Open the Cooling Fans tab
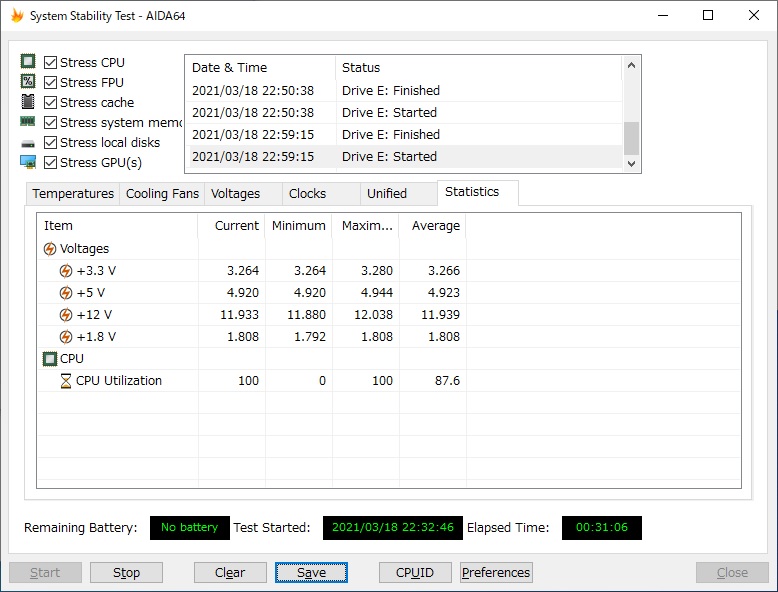 pos(162,194)
